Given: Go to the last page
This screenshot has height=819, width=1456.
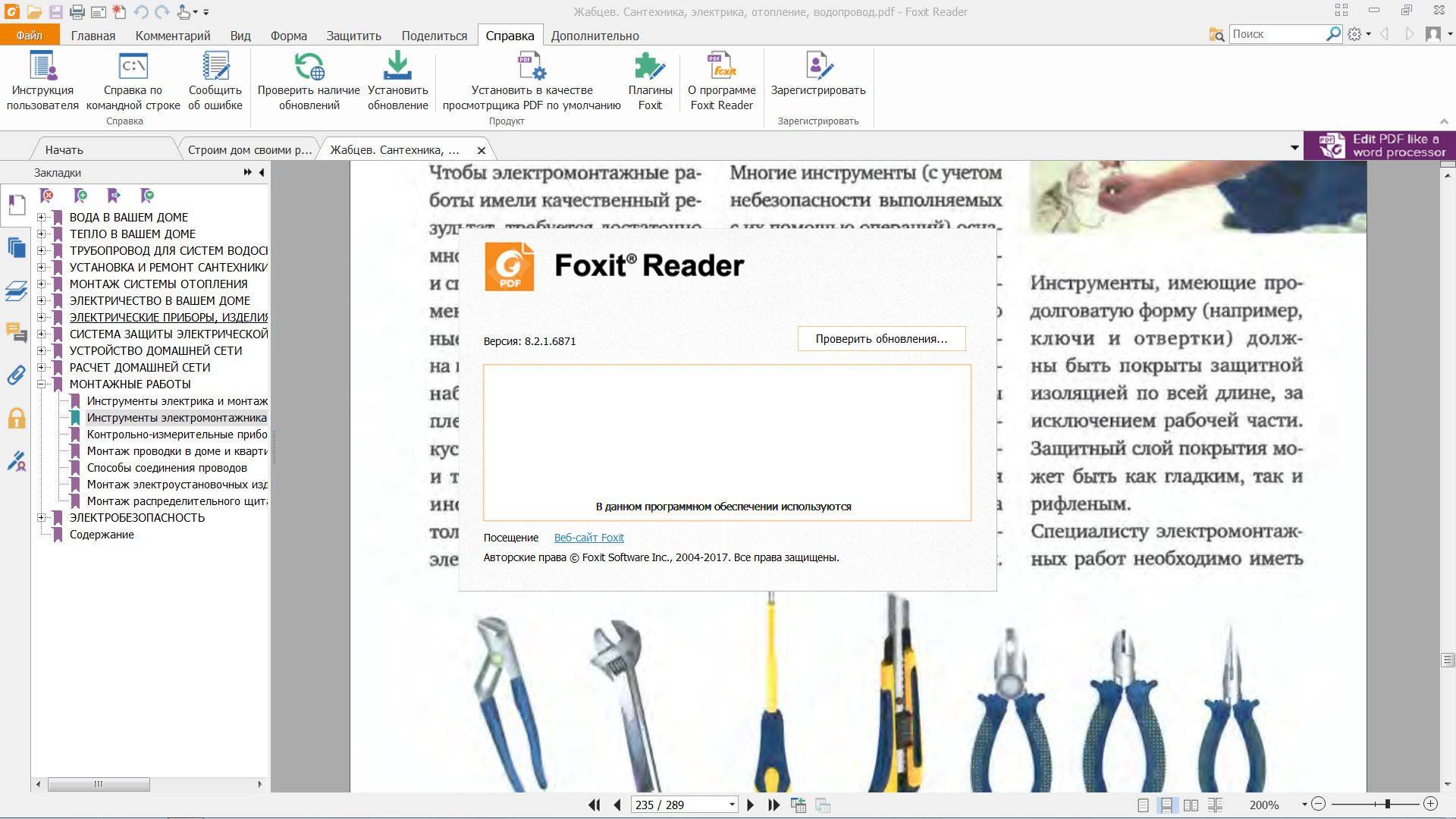Looking at the screenshot, I should (x=773, y=805).
